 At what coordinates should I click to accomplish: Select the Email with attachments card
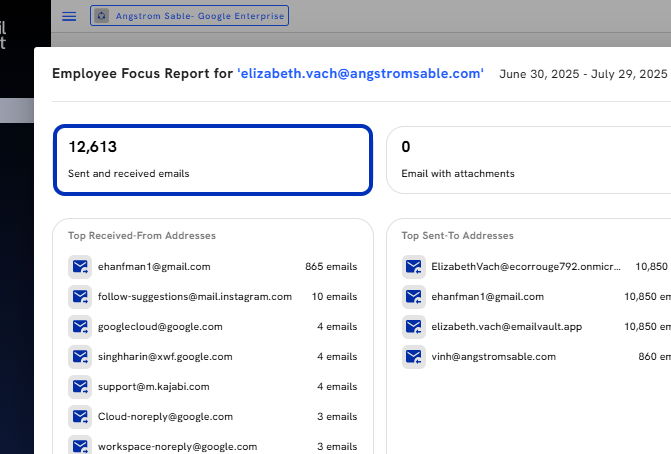(528, 160)
